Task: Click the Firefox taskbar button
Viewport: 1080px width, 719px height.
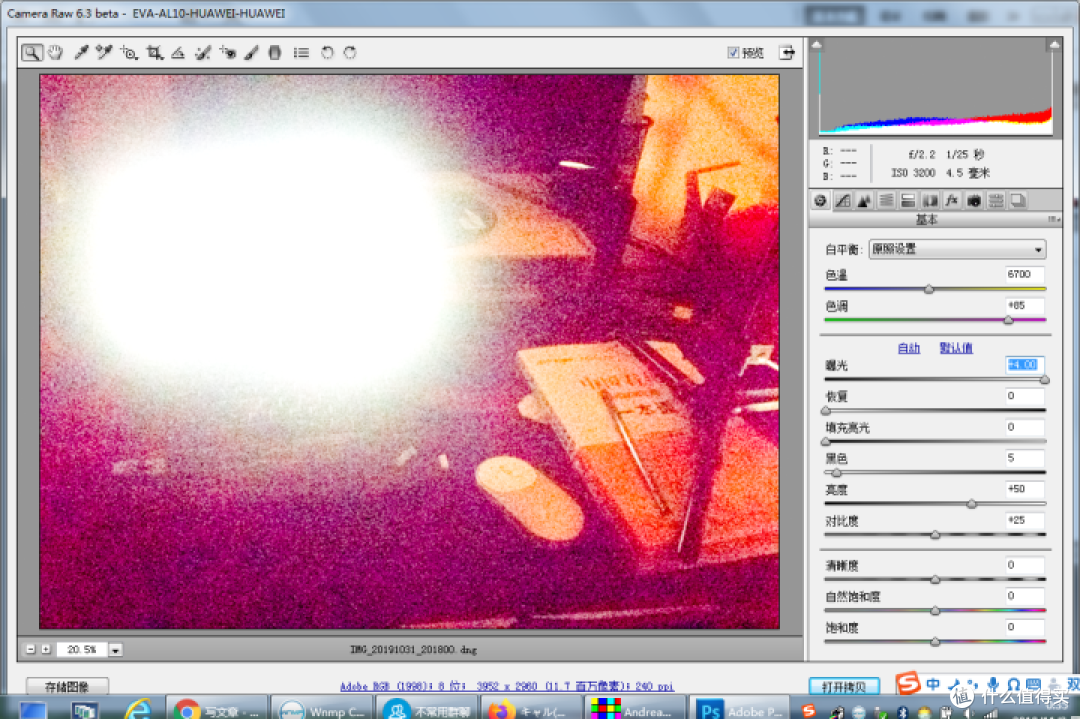Action: click(x=530, y=709)
